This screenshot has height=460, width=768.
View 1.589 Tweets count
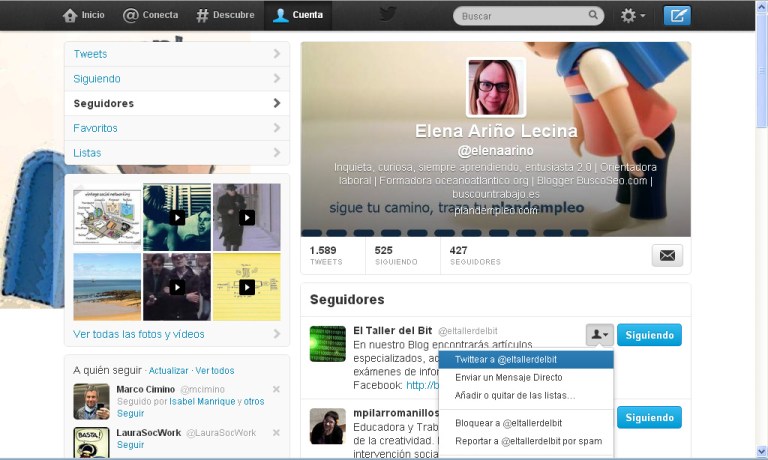326,255
